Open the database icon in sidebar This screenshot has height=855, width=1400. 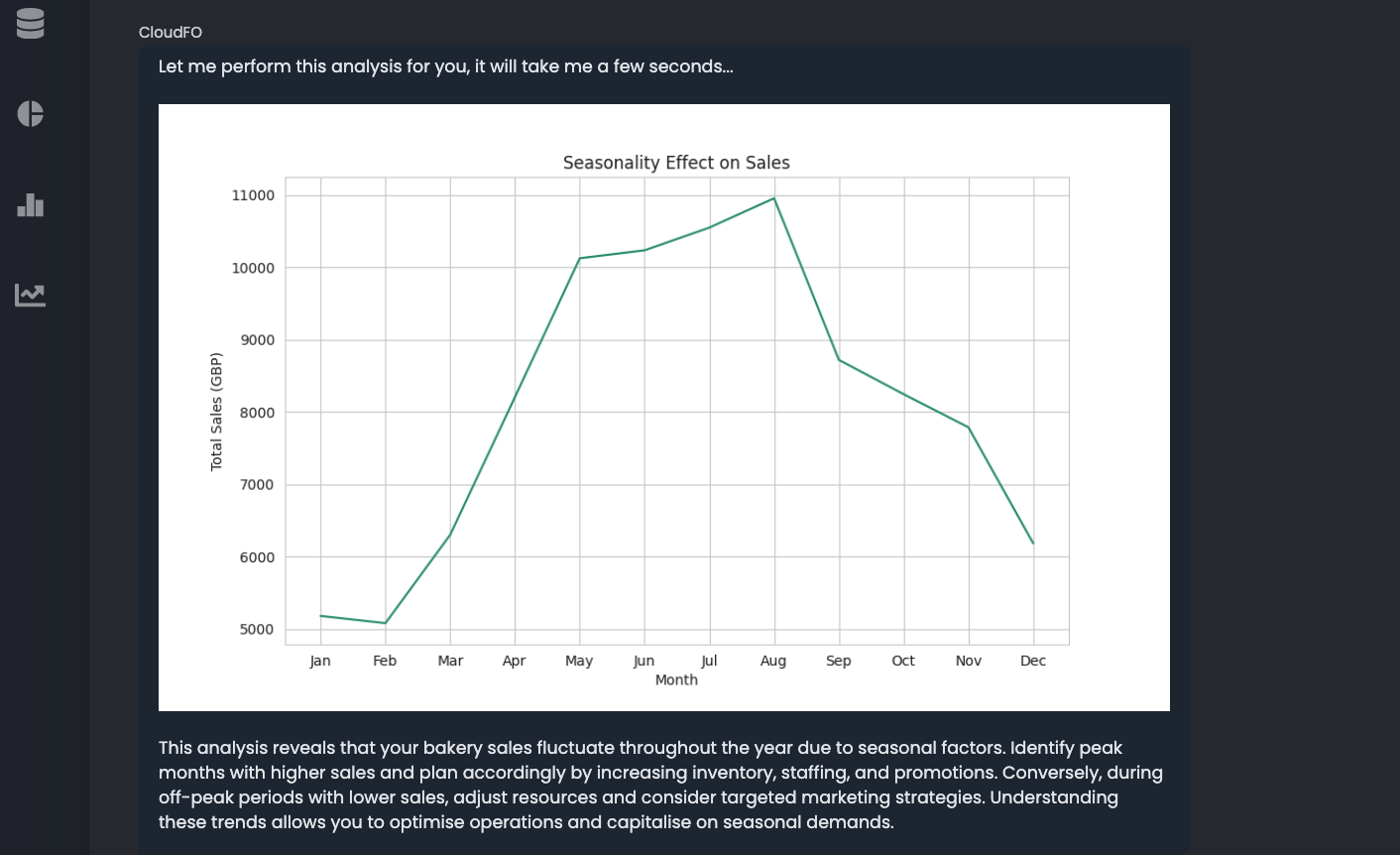point(31,24)
